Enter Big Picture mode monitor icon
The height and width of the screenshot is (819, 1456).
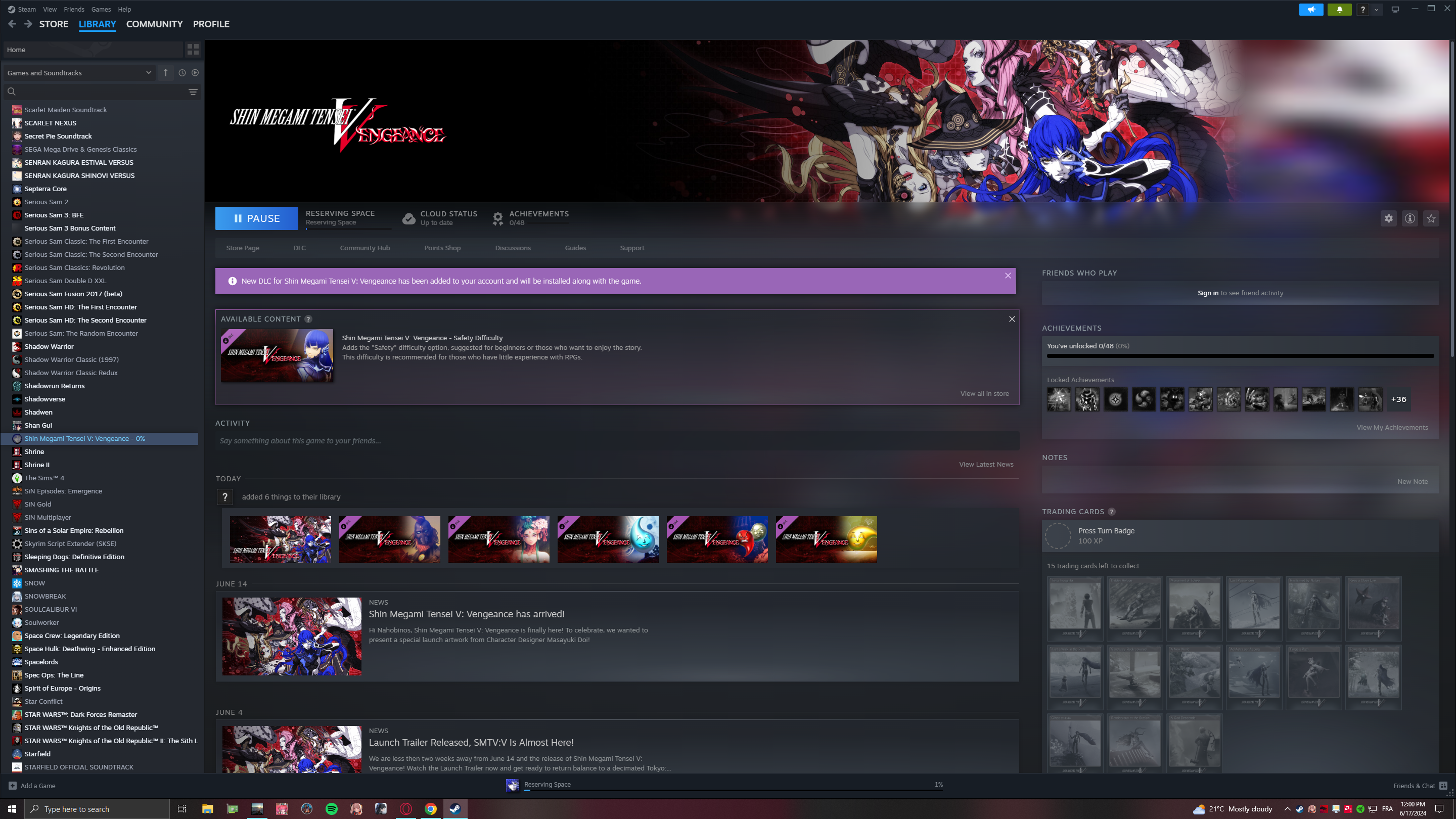tap(1395, 9)
